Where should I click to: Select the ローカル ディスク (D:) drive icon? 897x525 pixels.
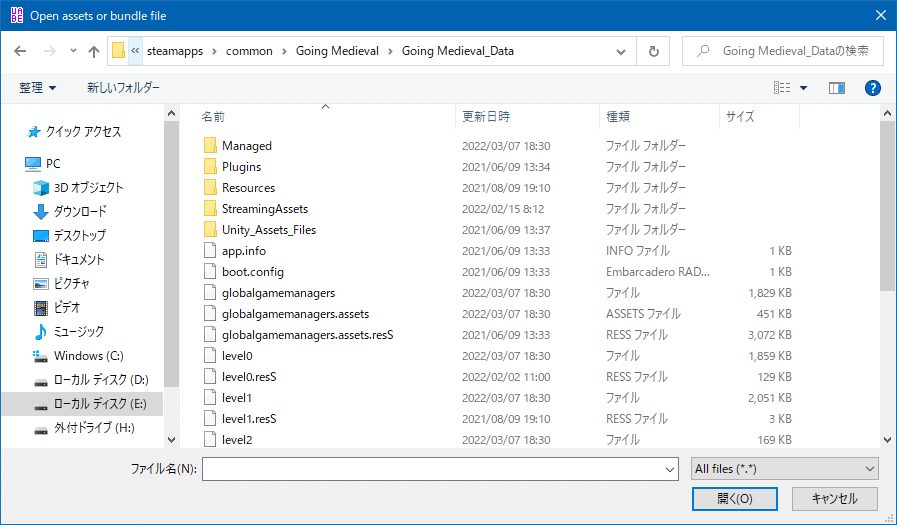[41, 381]
